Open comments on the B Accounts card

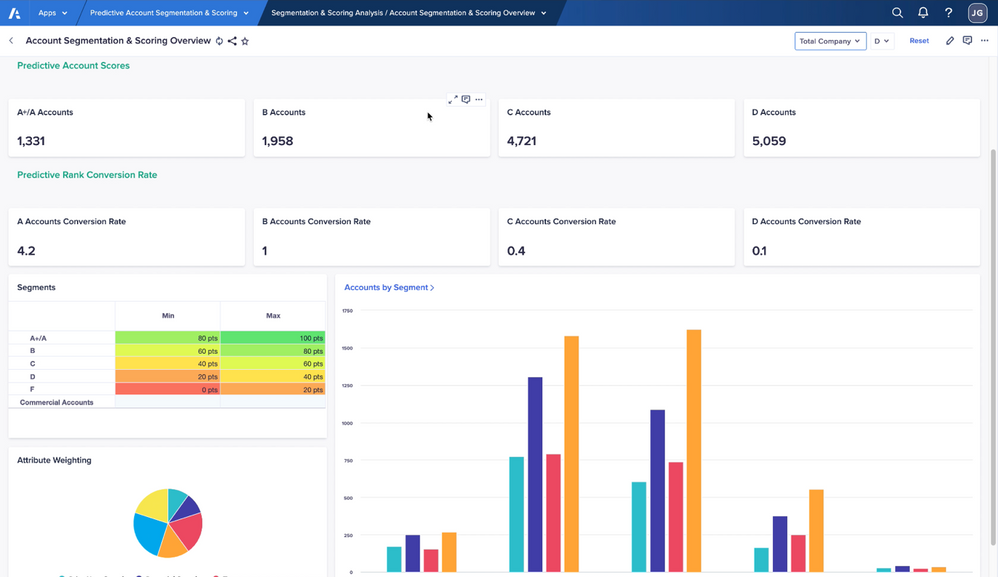point(466,99)
